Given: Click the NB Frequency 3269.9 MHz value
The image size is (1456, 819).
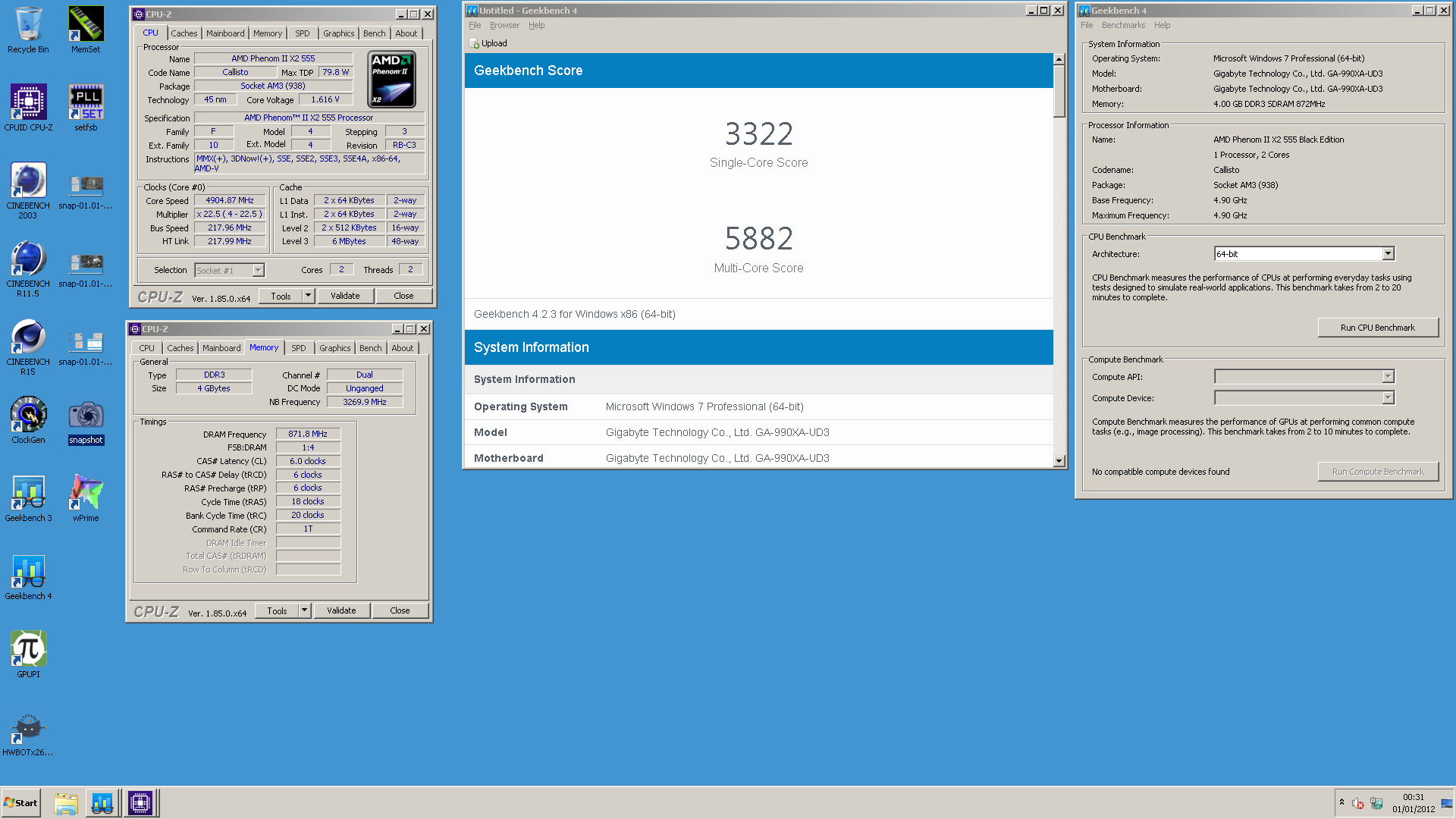Looking at the screenshot, I should point(365,402).
